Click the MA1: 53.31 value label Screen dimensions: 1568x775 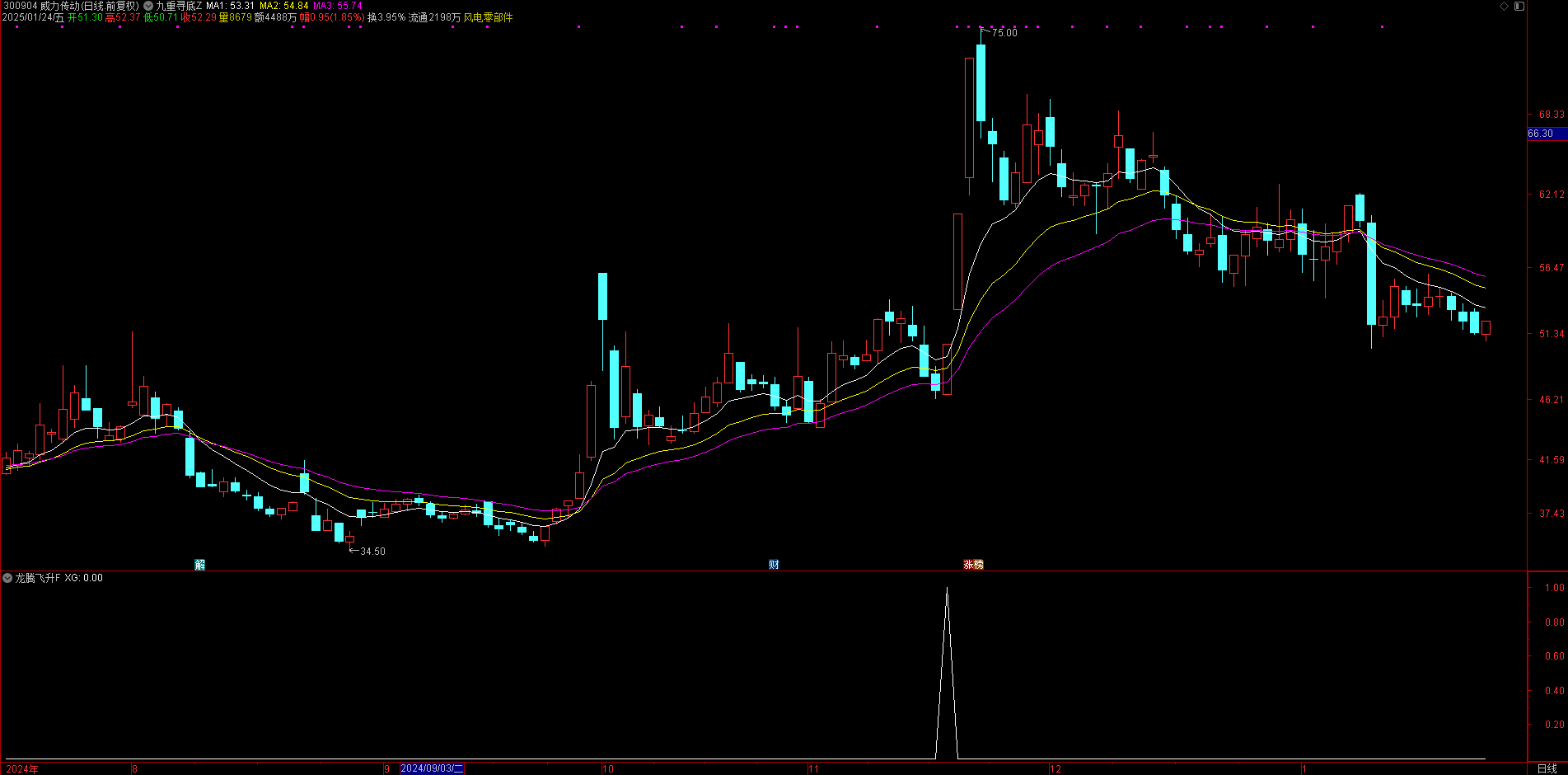[x=230, y=6]
